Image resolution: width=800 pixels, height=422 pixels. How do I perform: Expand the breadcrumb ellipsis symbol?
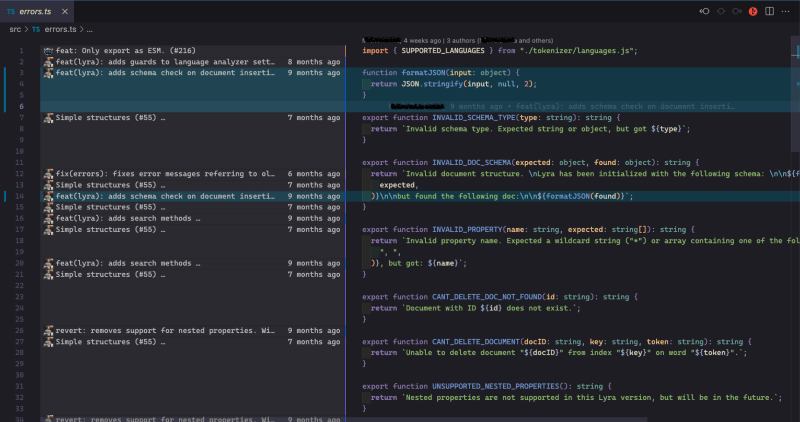pyautogui.click(x=89, y=30)
